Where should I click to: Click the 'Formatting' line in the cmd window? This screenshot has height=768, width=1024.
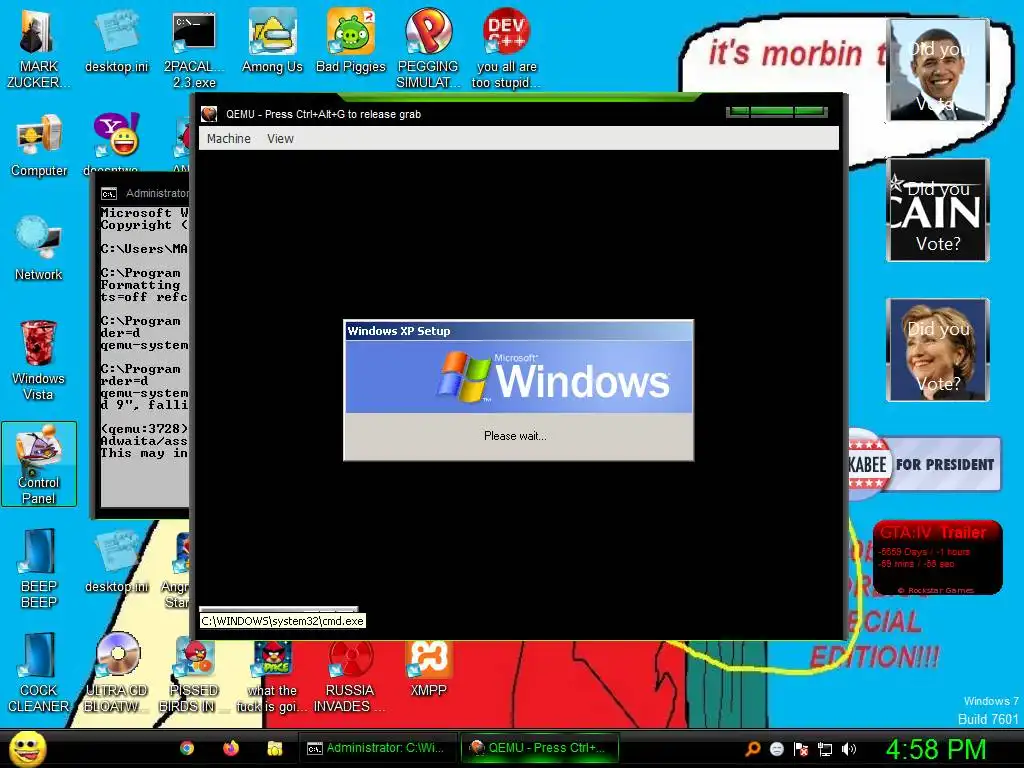140,285
